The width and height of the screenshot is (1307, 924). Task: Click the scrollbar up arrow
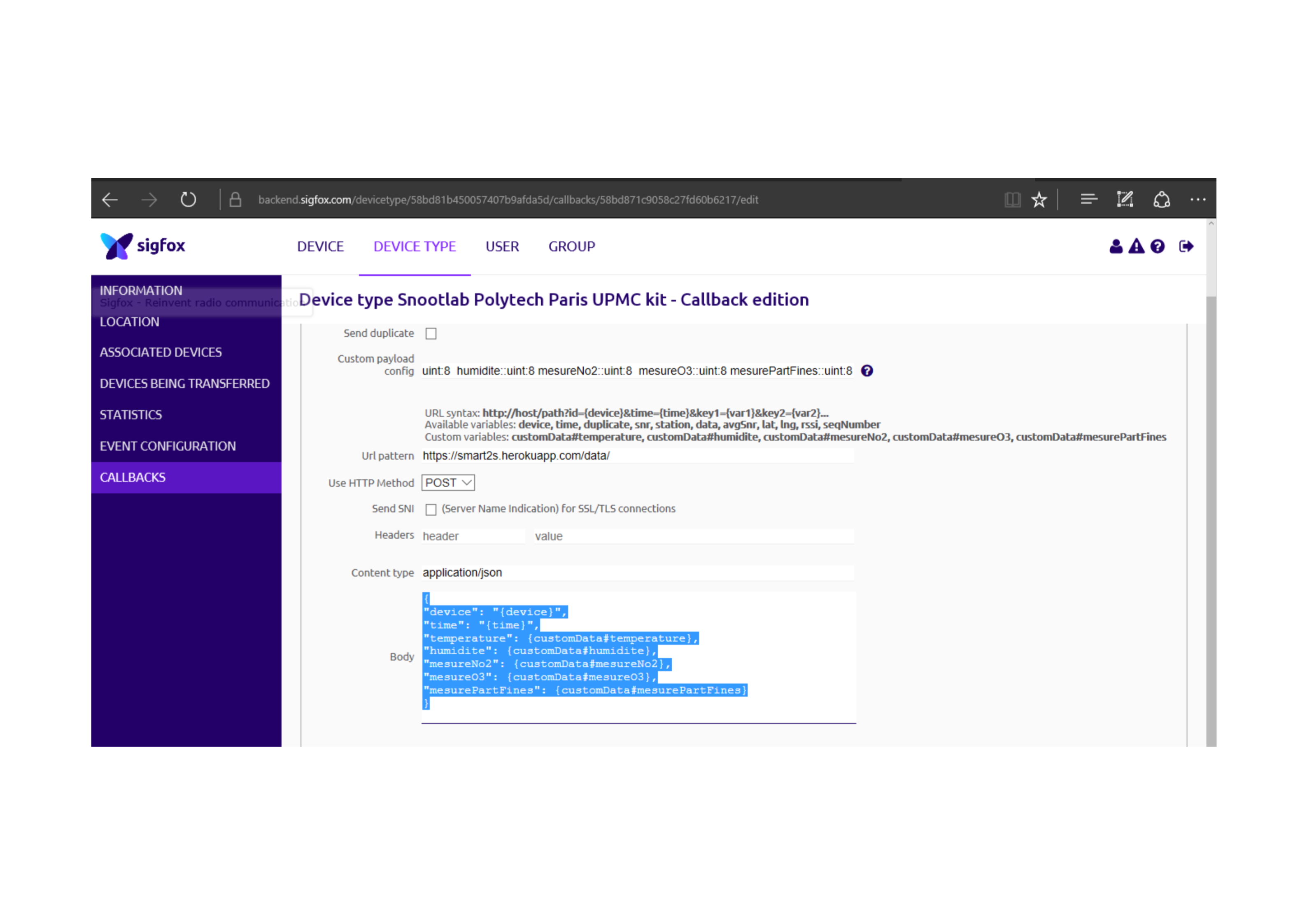point(1211,224)
